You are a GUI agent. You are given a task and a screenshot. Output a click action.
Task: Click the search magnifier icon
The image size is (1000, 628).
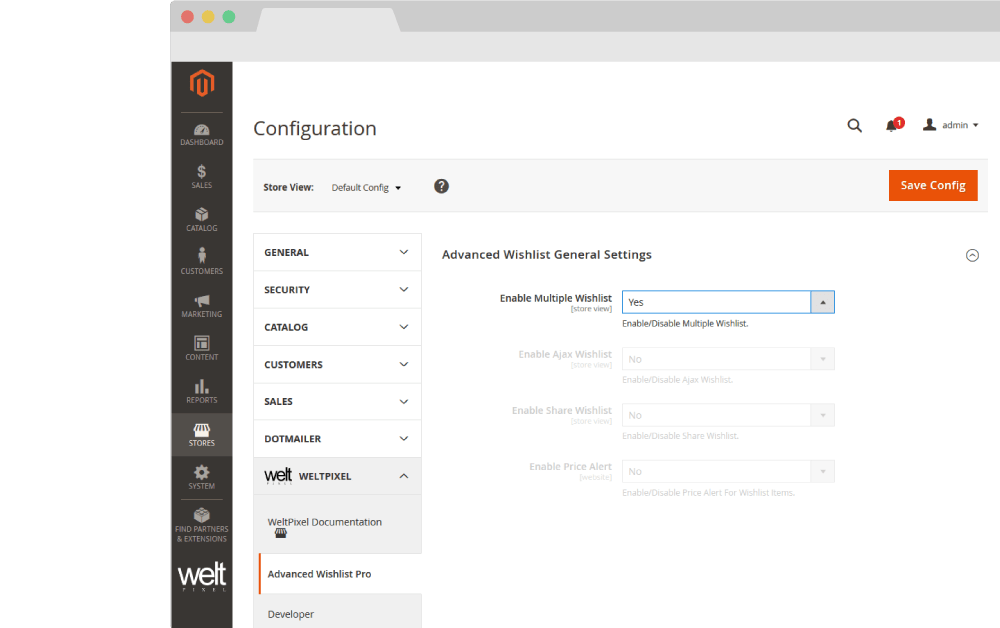(x=854, y=125)
